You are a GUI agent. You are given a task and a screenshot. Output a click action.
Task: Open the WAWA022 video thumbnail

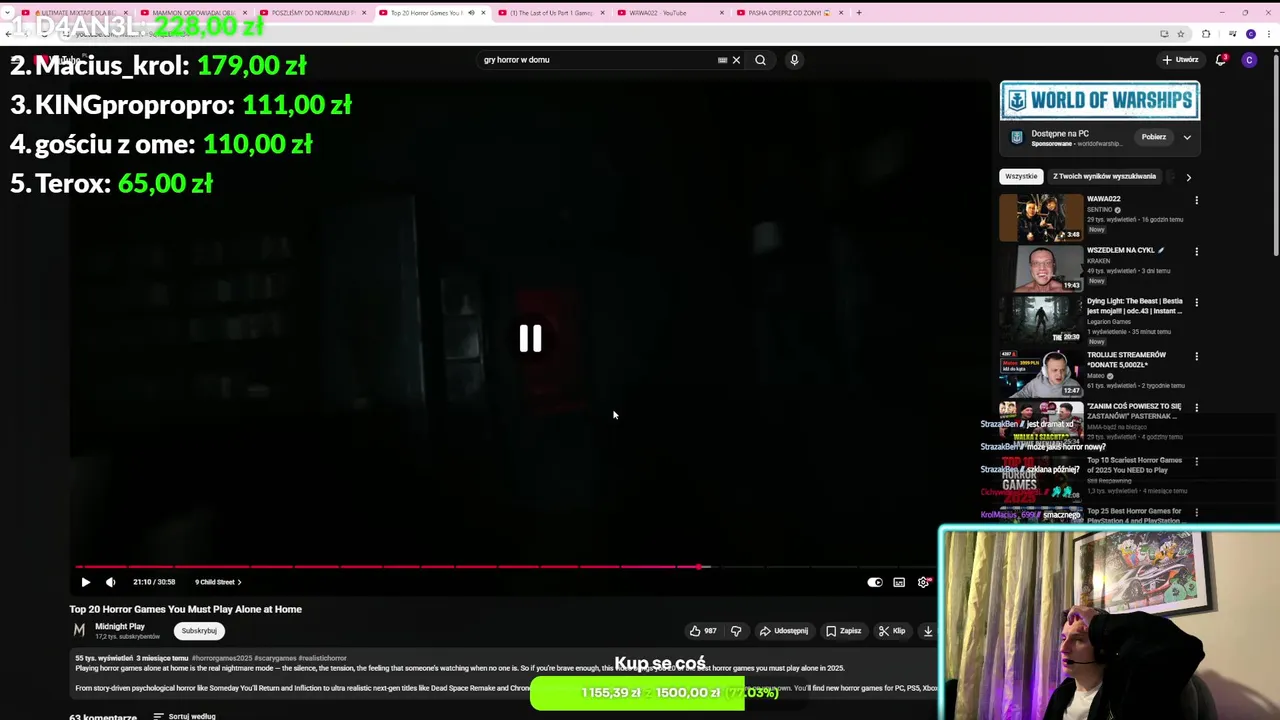[1041, 217]
